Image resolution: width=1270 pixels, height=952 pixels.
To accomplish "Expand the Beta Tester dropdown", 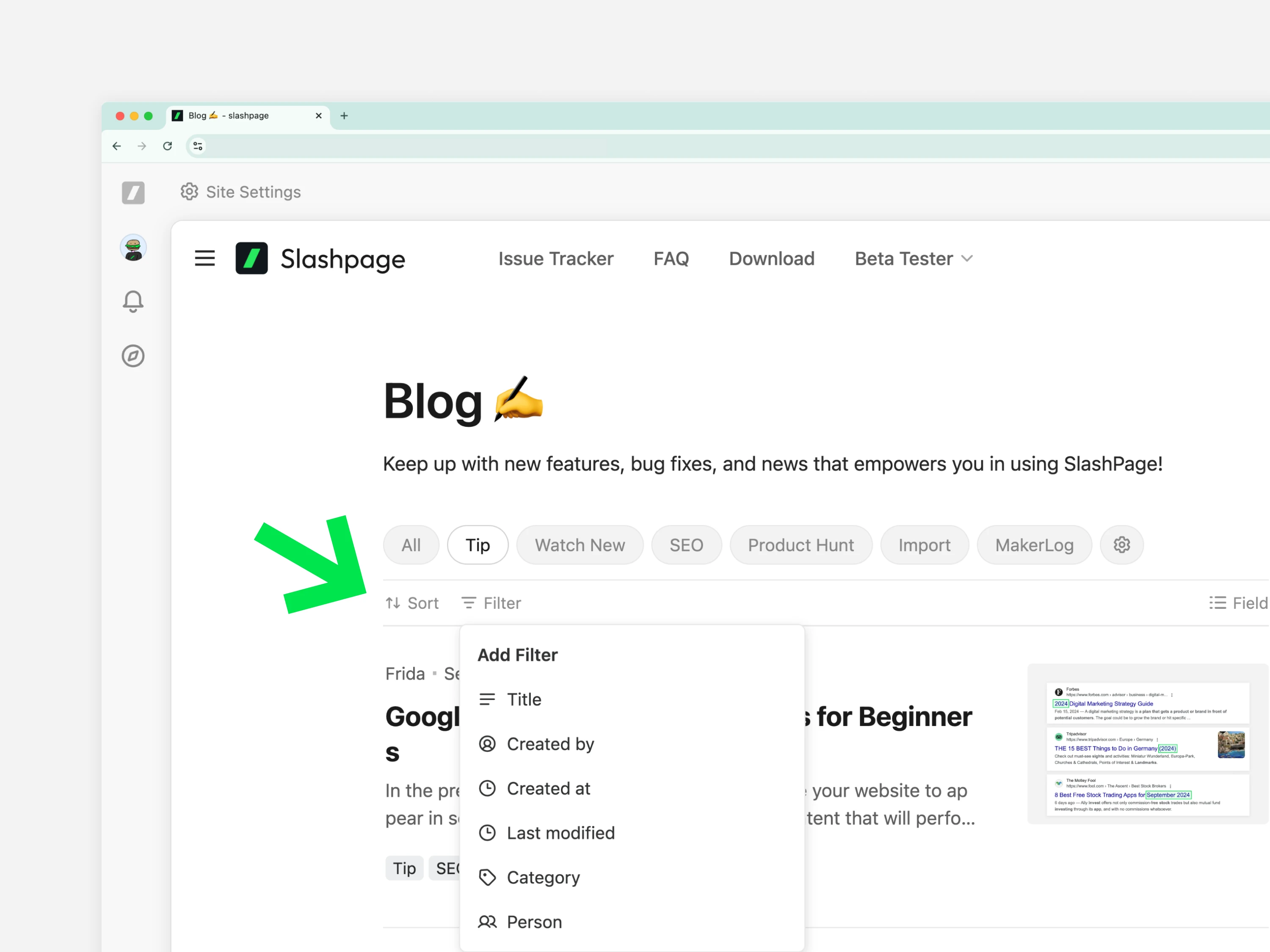I will tap(914, 259).
